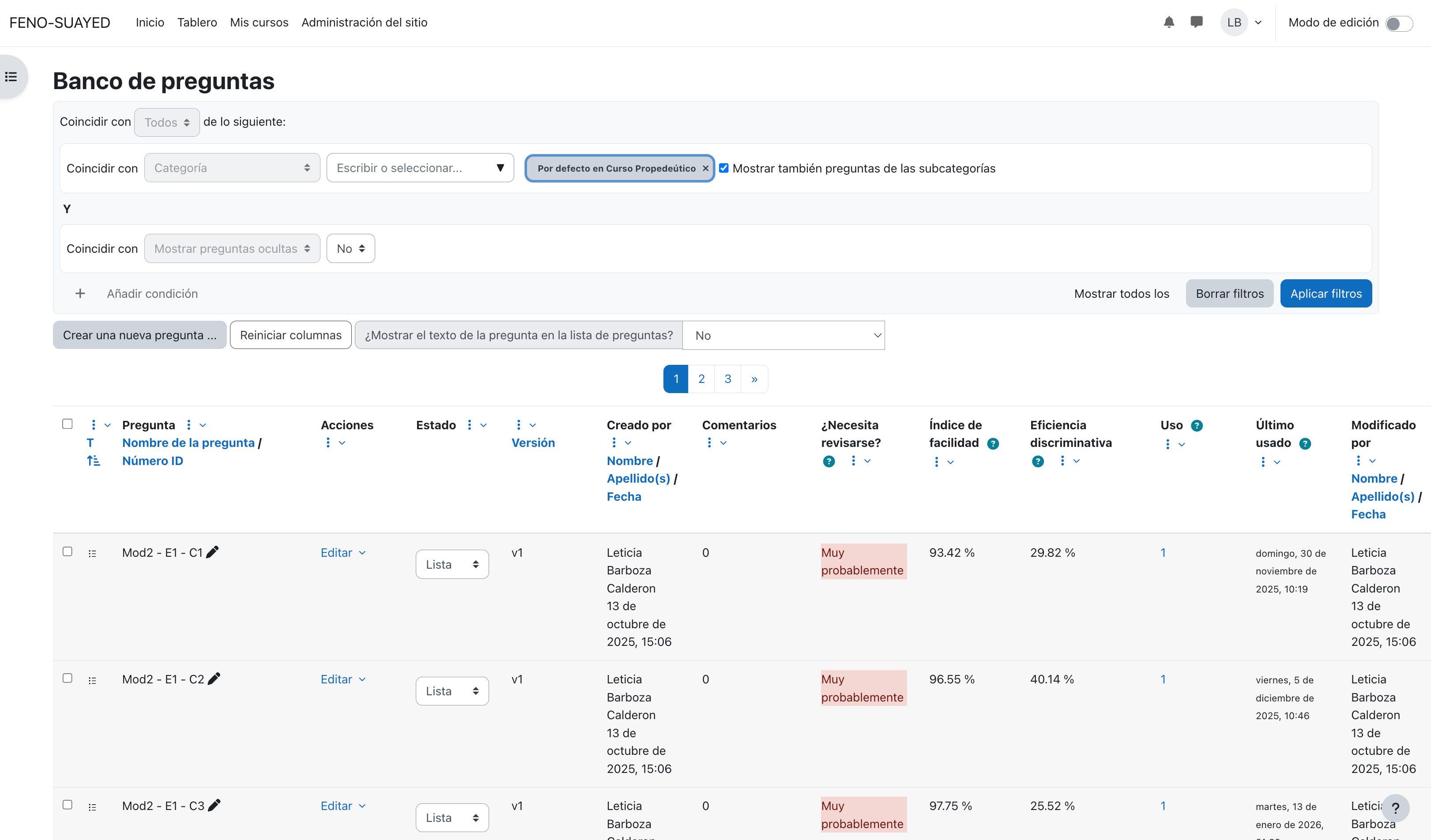Screen dimensions: 1431x840
Task: Select checkbox for Mod2 - E1 - C3
Action: [67, 805]
